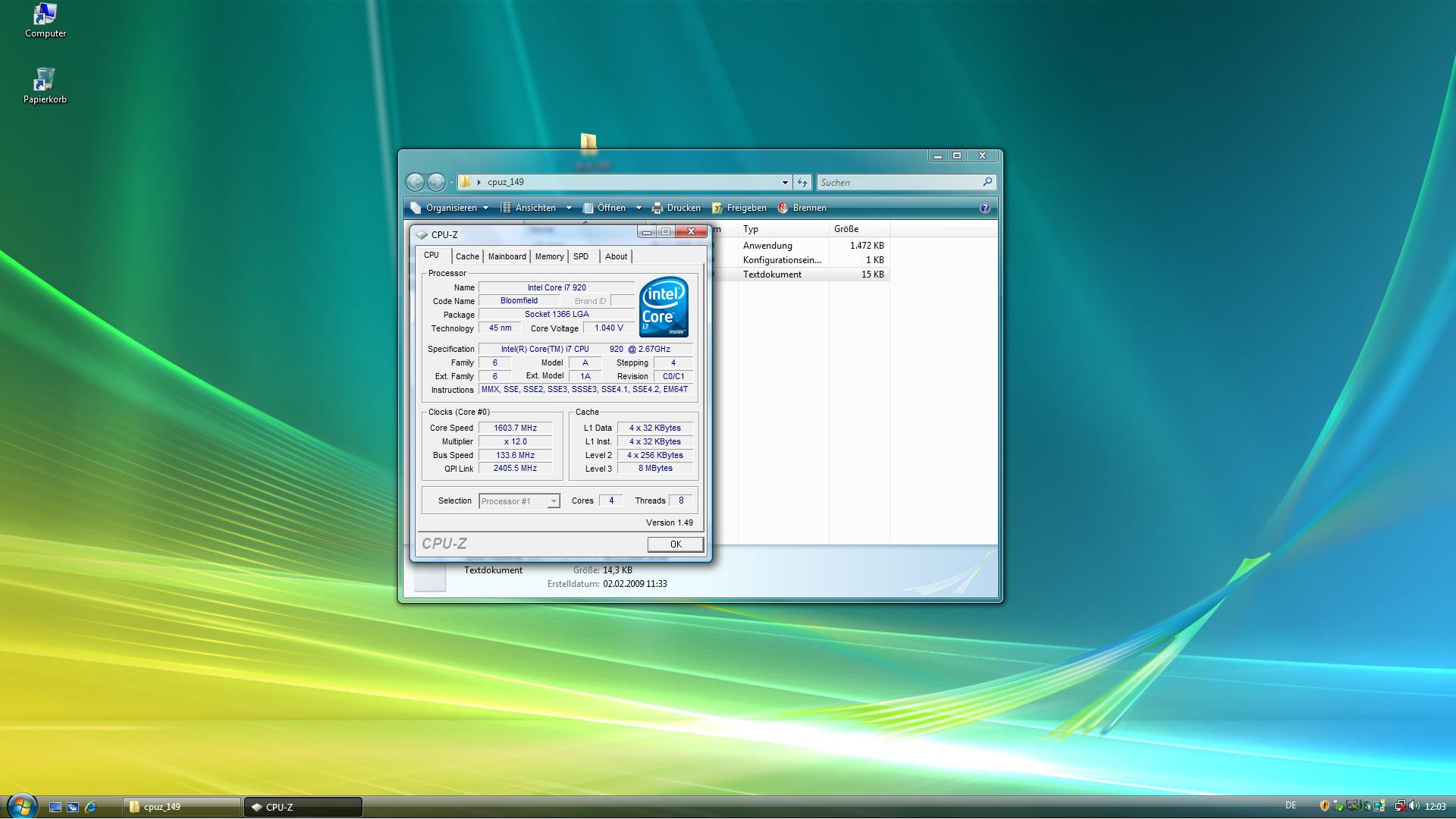Open the SPD tab in CPU-Z

[581, 256]
